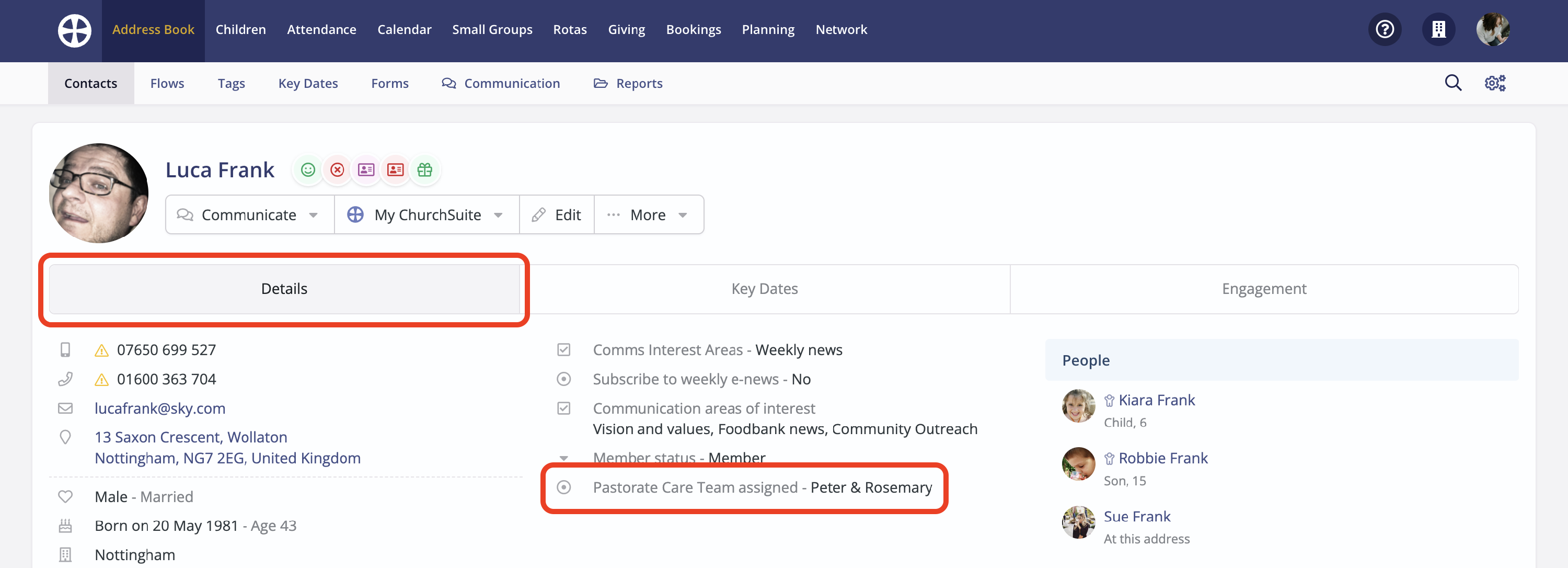Open Sue Frank's profile link

pyautogui.click(x=1137, y=517)
